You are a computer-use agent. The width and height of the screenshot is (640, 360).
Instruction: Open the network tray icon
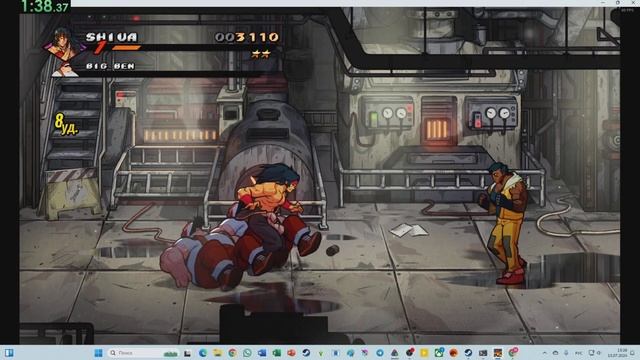tap(591, 353)
